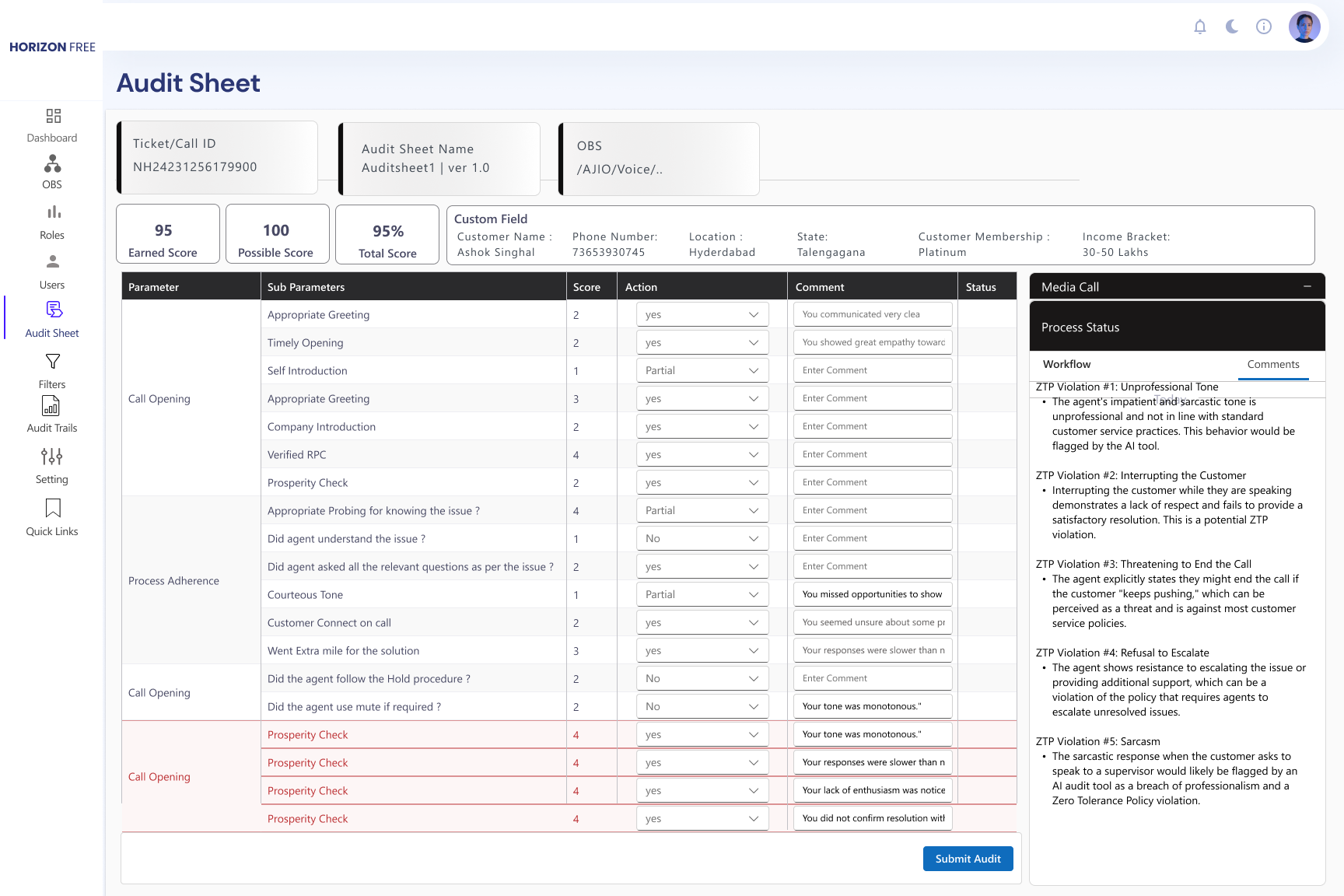Screen dimensions: 1344x896
Task: Toggle dark mode moon icon
Action: click(x=1232, y=27)
